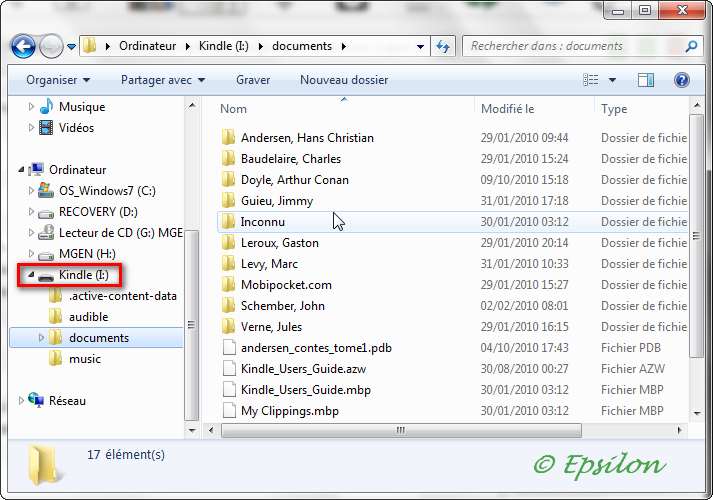The width and height of the screenshot is (713, 500).
Task: Open recent pages dropdown beside Forward arrow
Action: tap(71, 46)
